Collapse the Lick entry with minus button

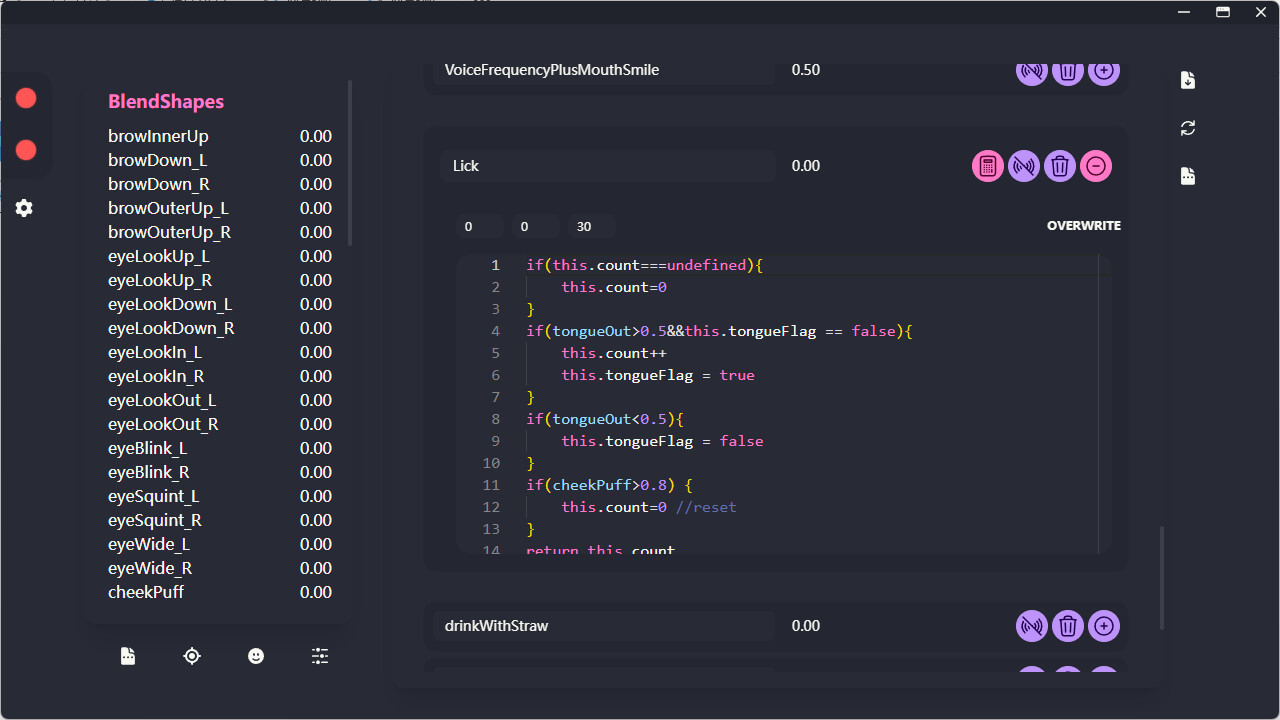tap(1096, 166)
